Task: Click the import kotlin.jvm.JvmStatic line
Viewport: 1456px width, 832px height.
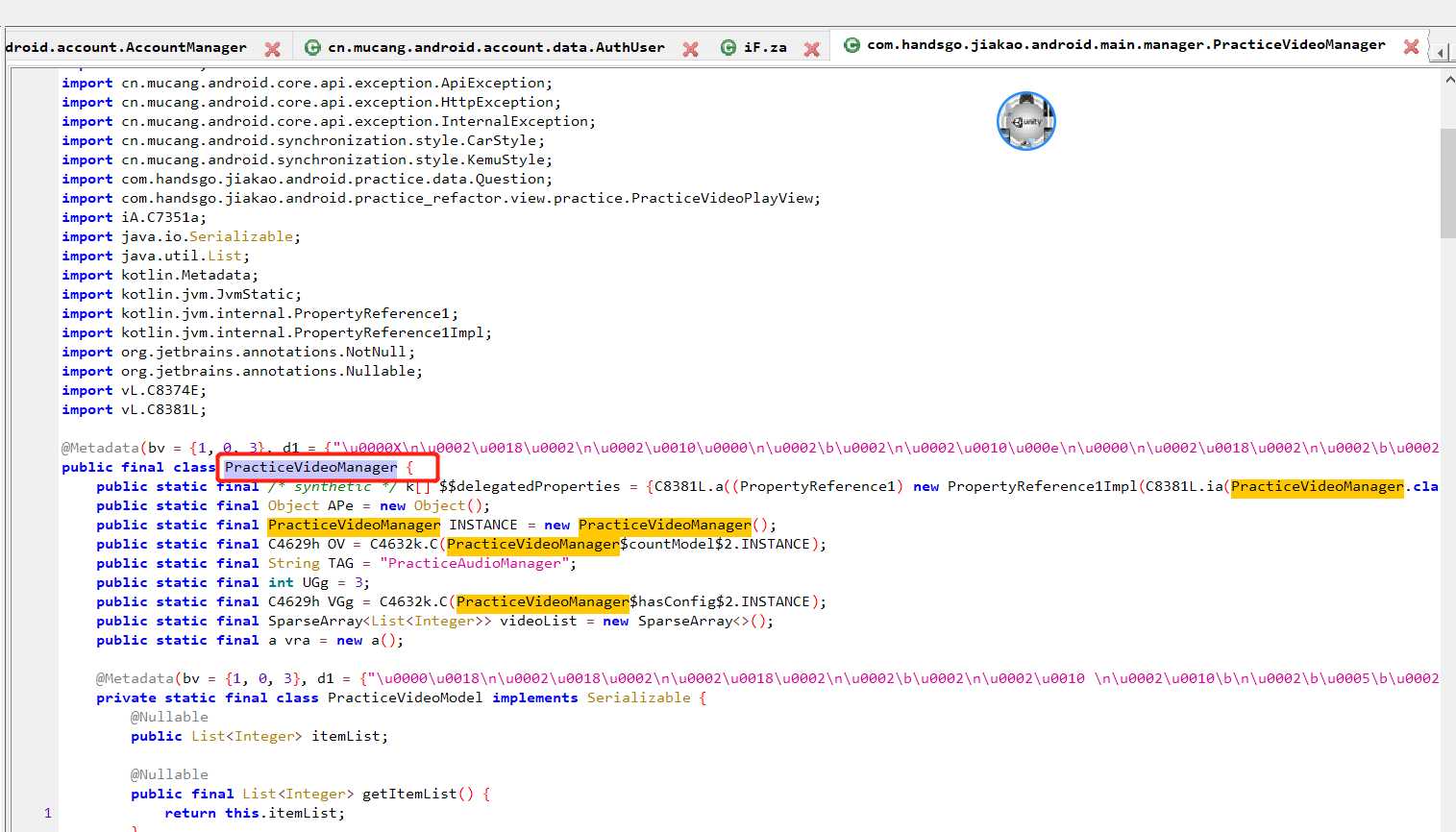Action: click(x=182, y=294)
